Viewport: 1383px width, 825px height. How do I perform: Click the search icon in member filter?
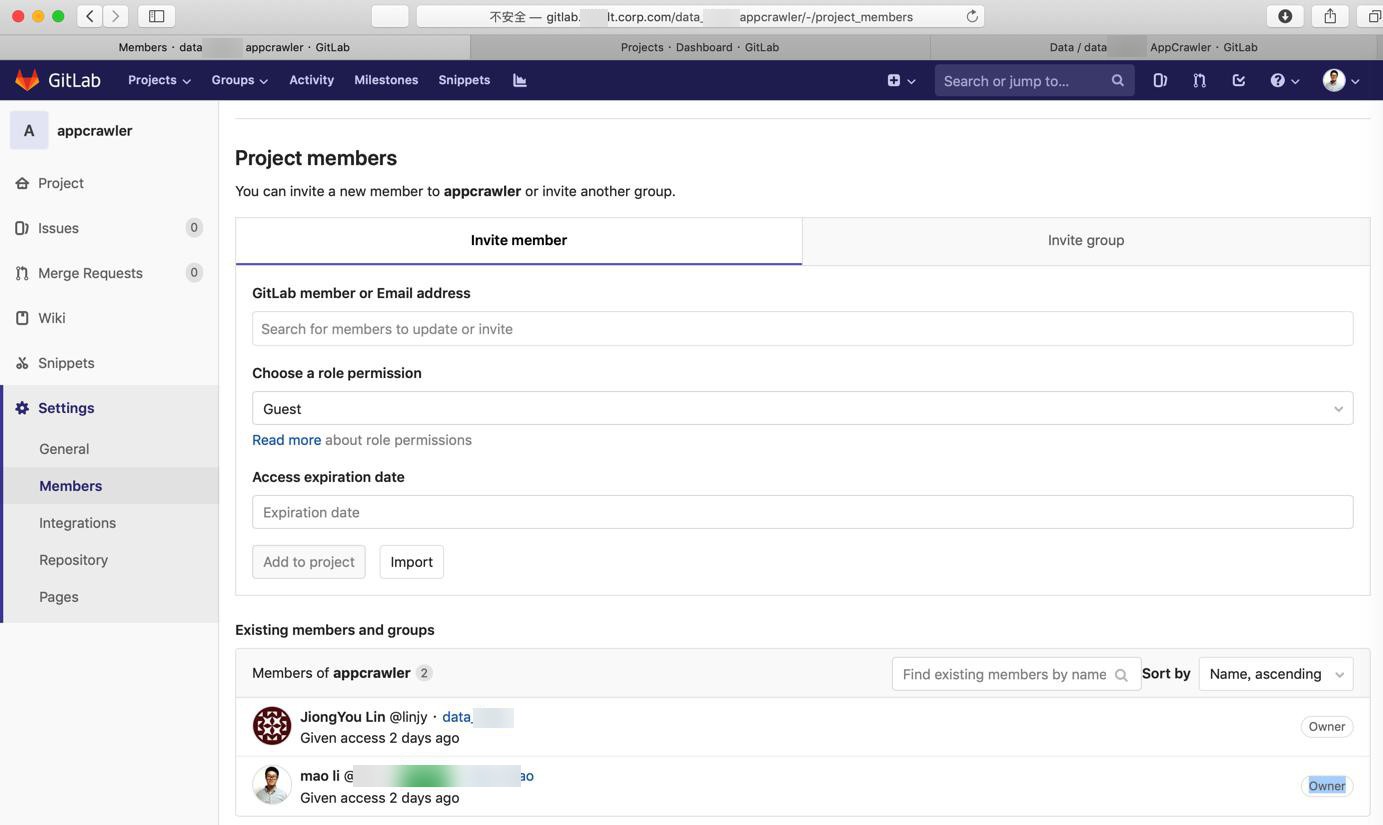point(1121,675)
